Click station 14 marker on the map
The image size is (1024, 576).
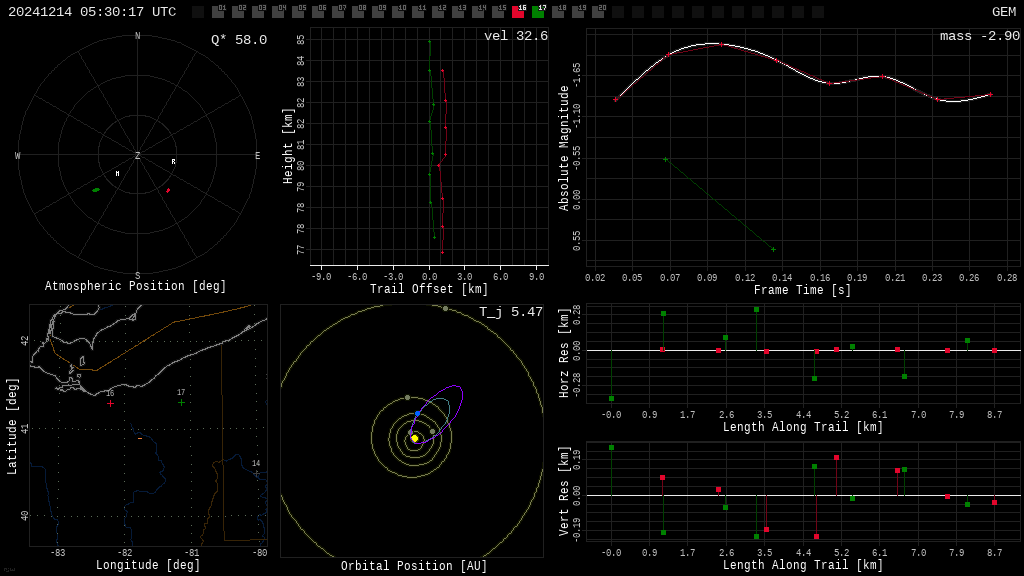coord(256,473)
